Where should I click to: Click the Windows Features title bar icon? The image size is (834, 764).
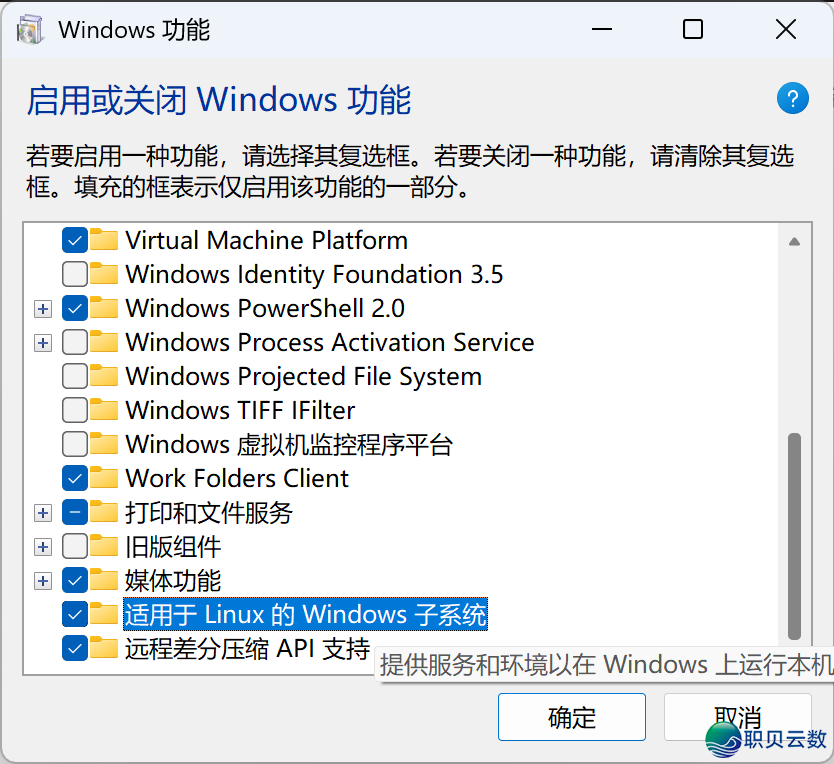click(31, 29)
